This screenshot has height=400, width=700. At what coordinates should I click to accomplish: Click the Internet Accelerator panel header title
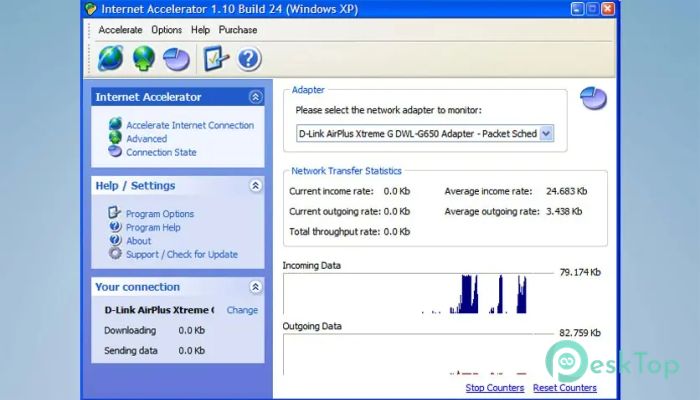[148, 97]
